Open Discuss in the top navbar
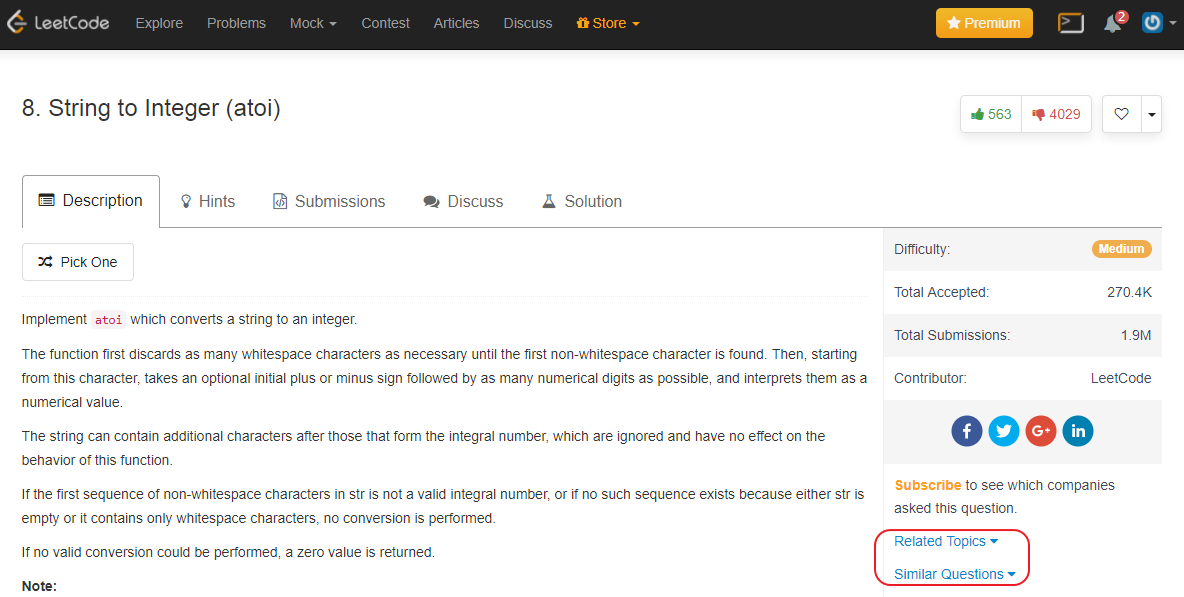 tap(528, 23)
